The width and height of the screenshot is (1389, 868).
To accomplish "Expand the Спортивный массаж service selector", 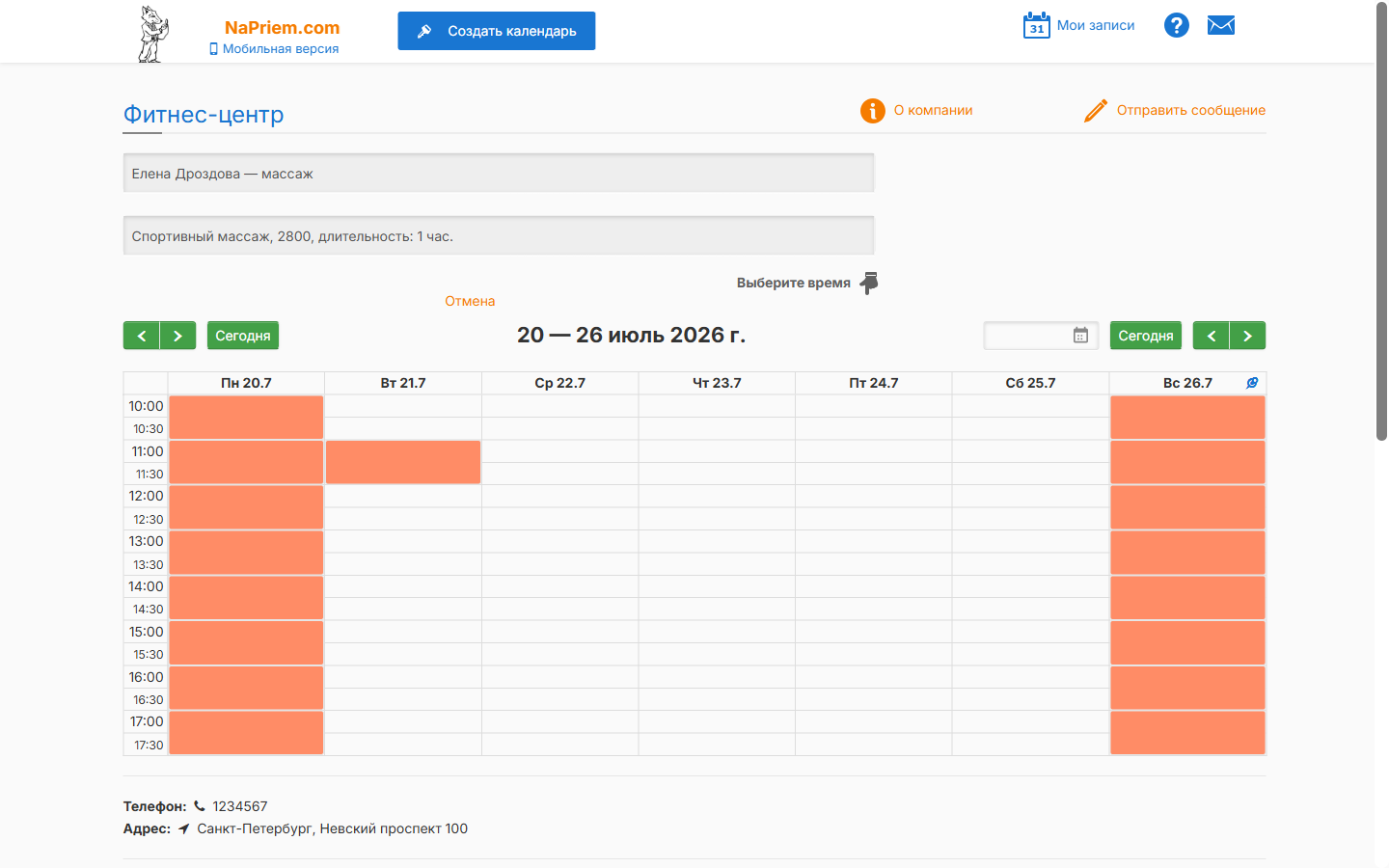I will [499, 236].
